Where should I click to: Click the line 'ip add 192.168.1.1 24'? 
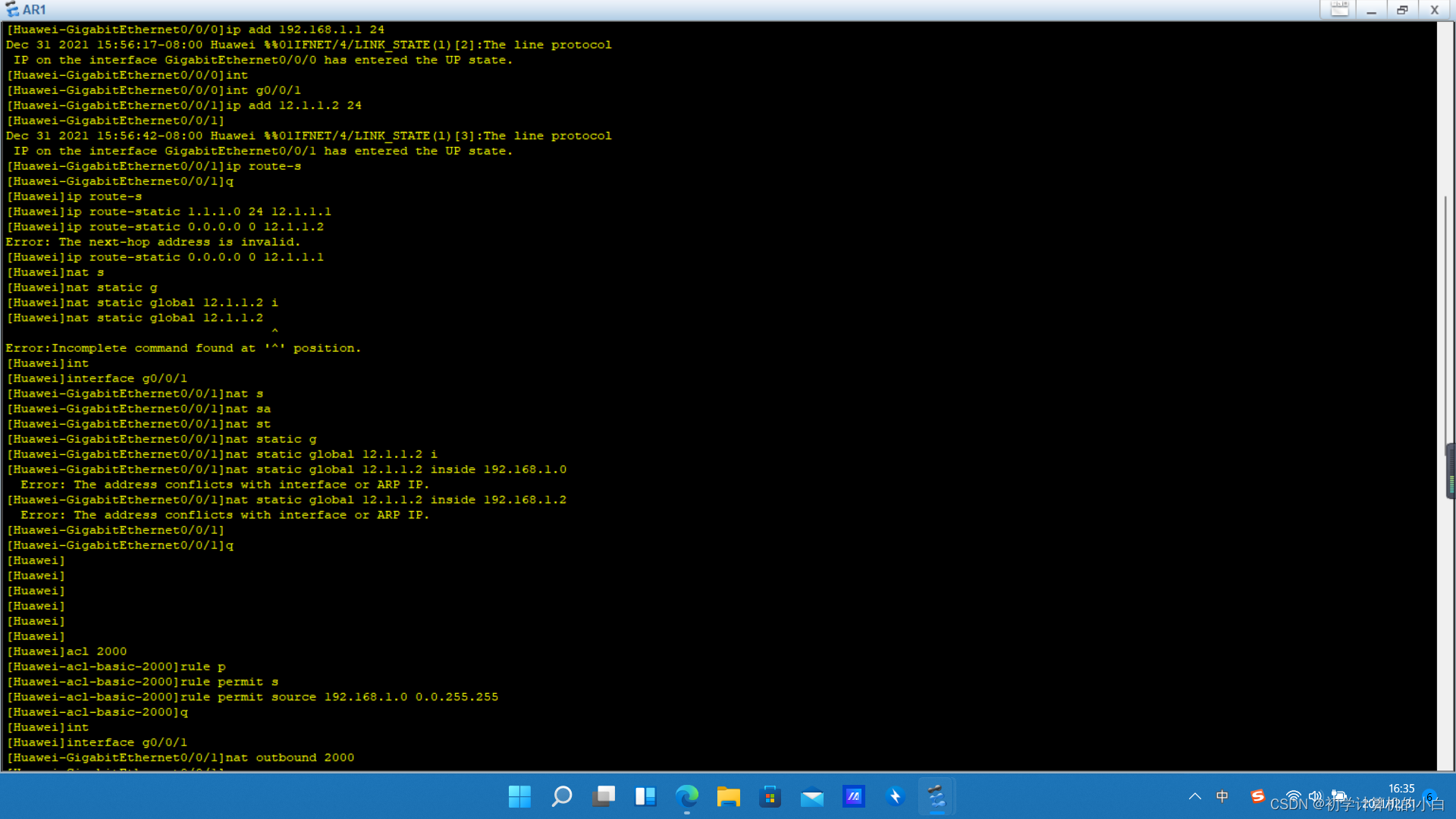click(x=196, y=30)
